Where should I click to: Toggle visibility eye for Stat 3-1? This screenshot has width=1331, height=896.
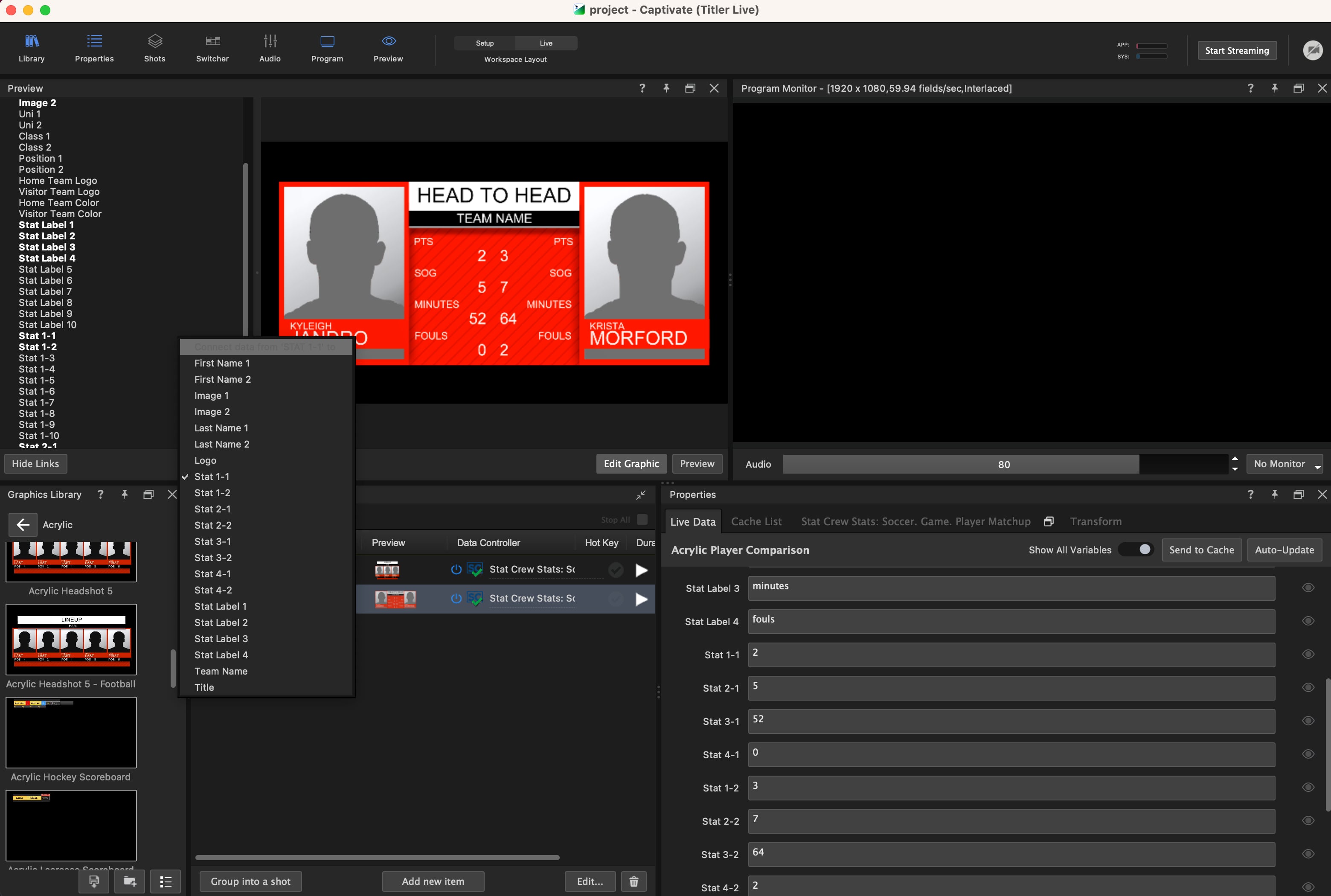[x=1308, y=721]
